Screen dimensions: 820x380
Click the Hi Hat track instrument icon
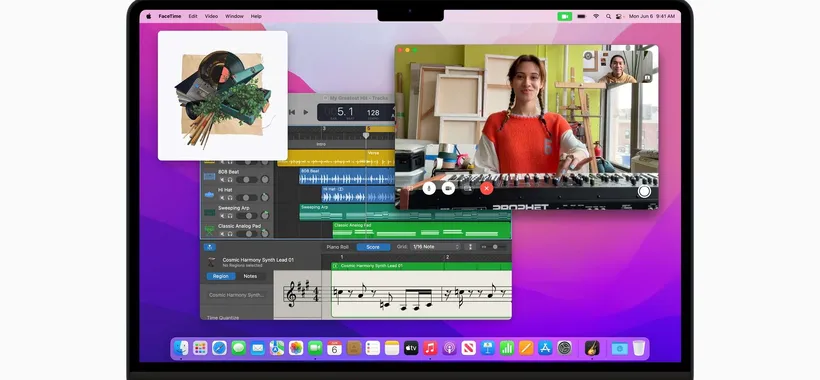point(209,194)
